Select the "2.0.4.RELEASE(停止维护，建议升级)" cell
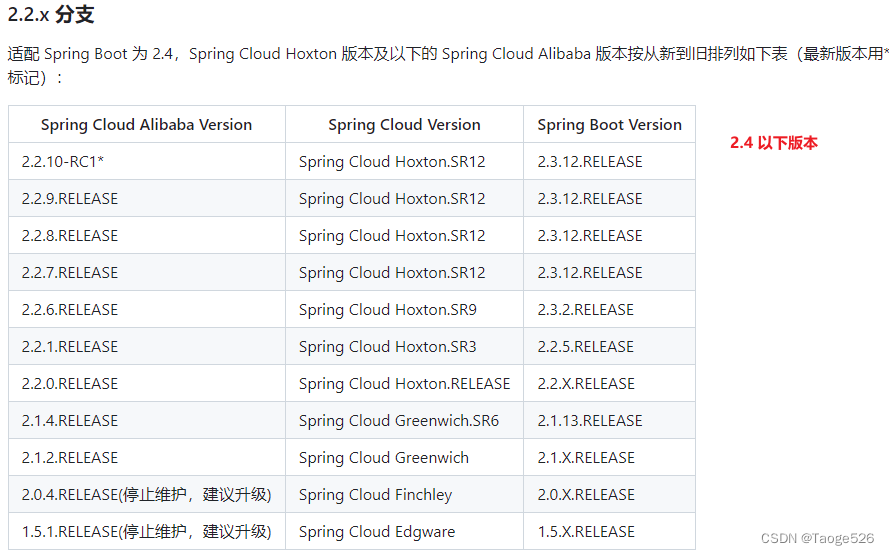This screenshot has width=889, height=555. click(x=147, y=494)
